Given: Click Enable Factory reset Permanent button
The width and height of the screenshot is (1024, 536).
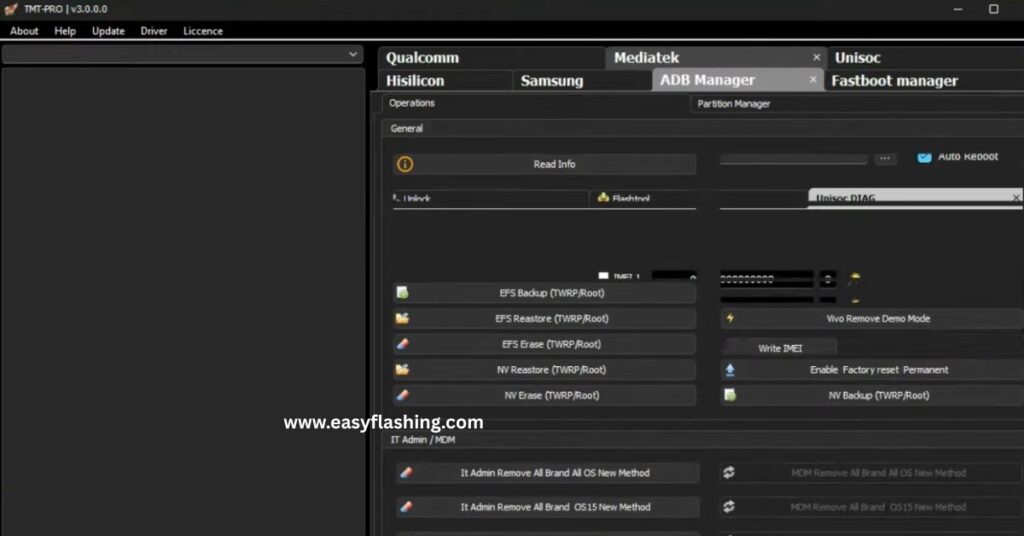Looking at the screenshot, I should click(872, 370).
